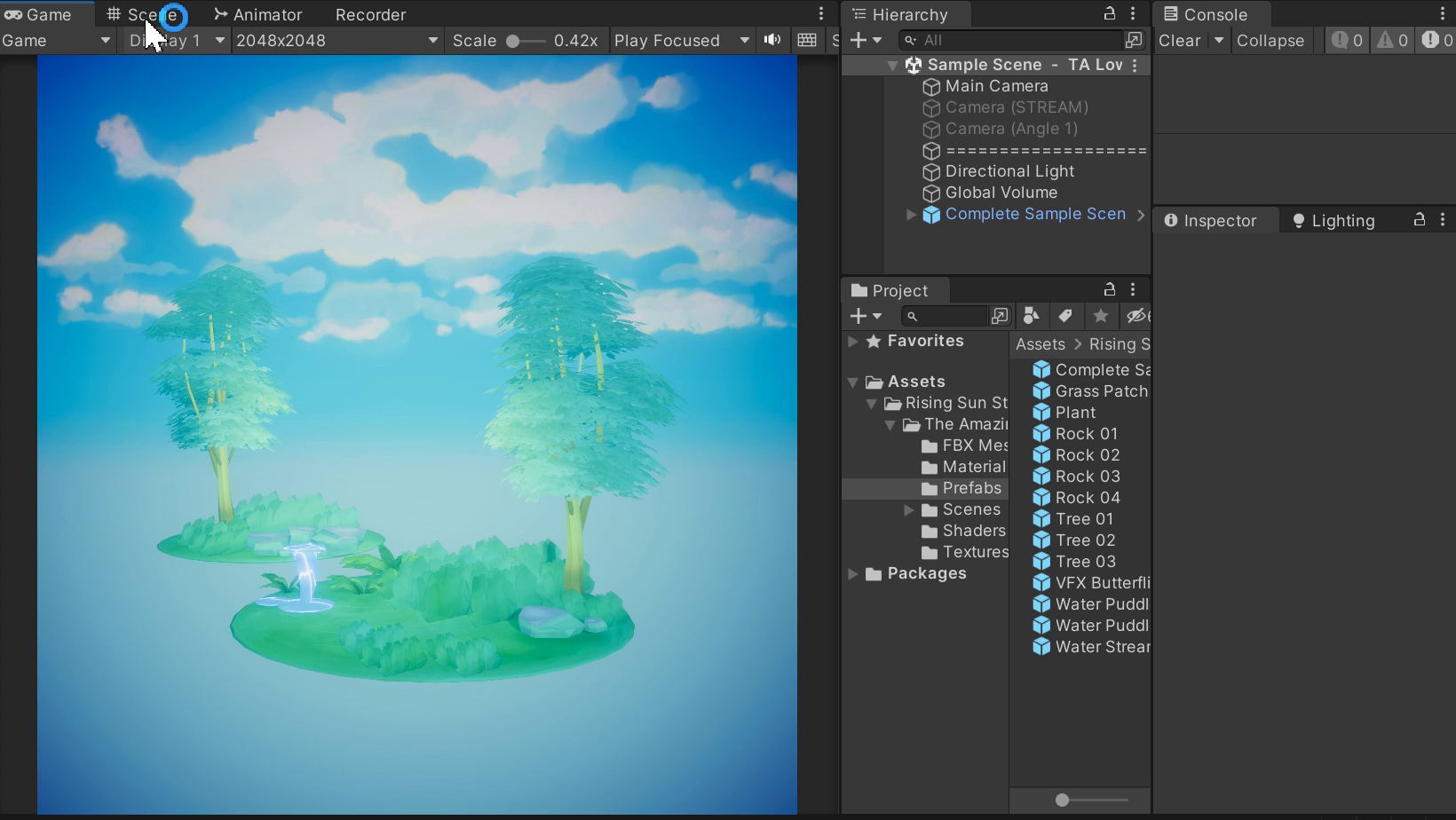Open Hierarchy panel options menu

click(x=1133, y=14)
